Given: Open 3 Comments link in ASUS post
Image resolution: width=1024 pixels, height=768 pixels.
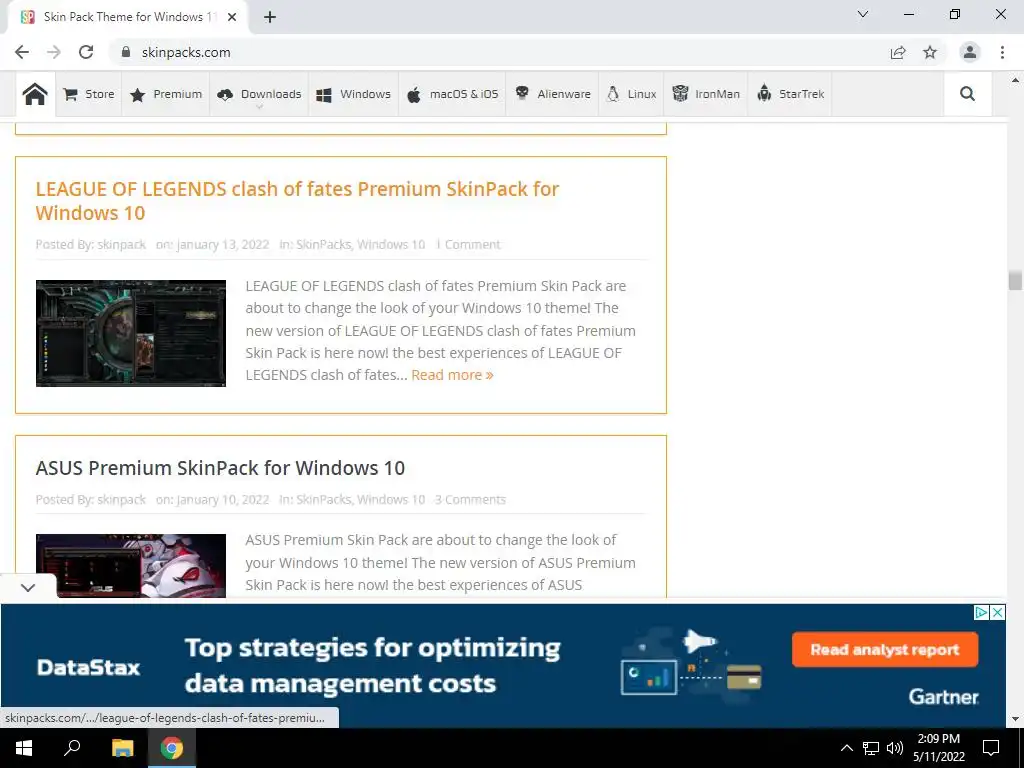Looking at the screenshot, I should pyautogui.click(x=470, y=500).
